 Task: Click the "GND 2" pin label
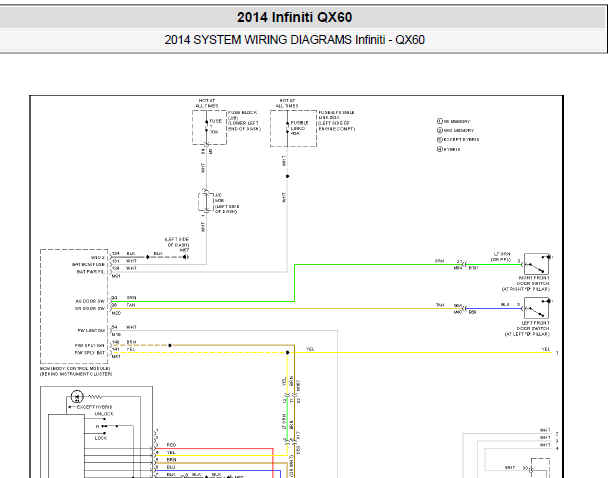[98, 257]
